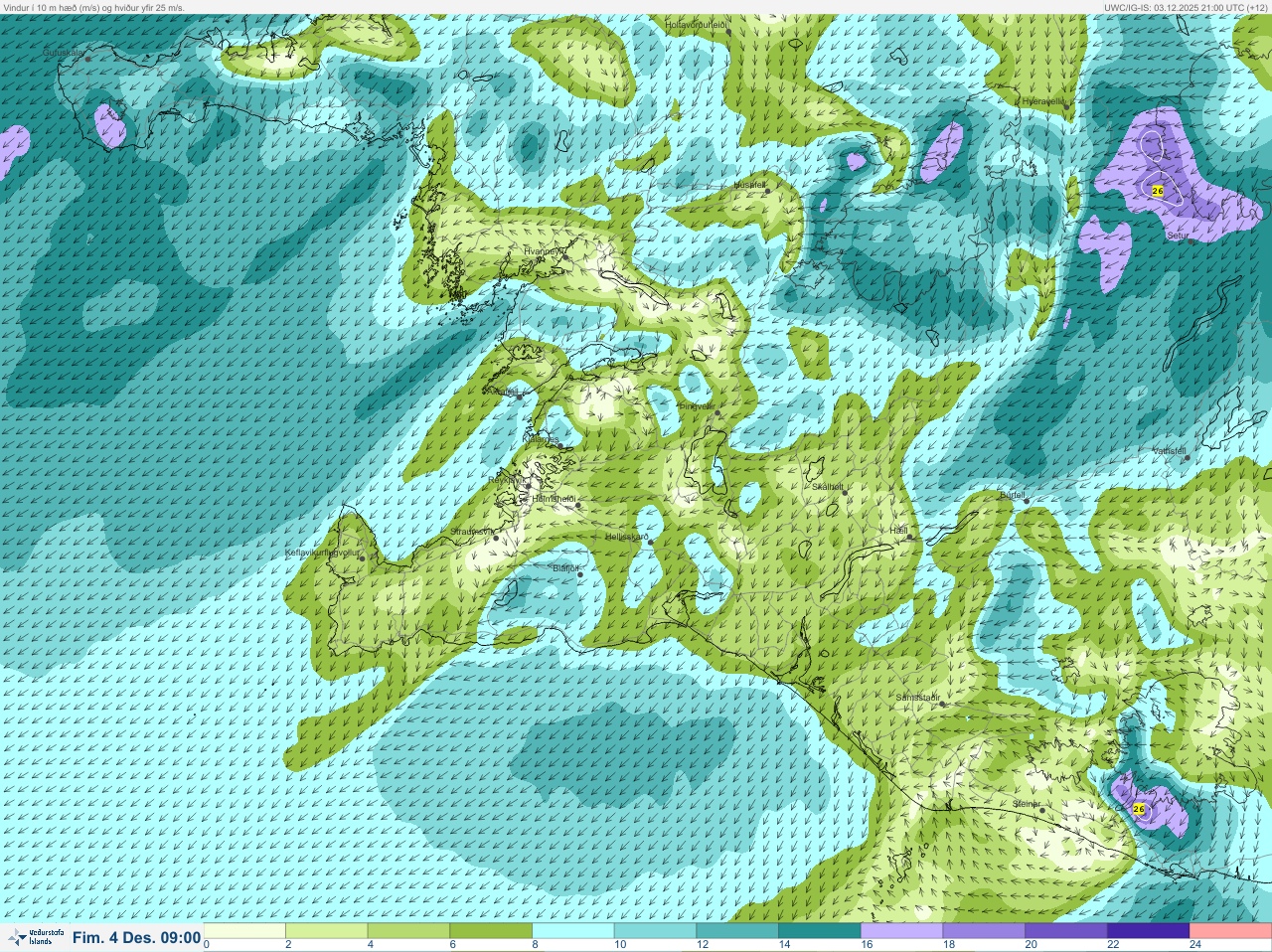
Task: Select the 20–22 m/s legend color
Action: tap(1066, 931)
